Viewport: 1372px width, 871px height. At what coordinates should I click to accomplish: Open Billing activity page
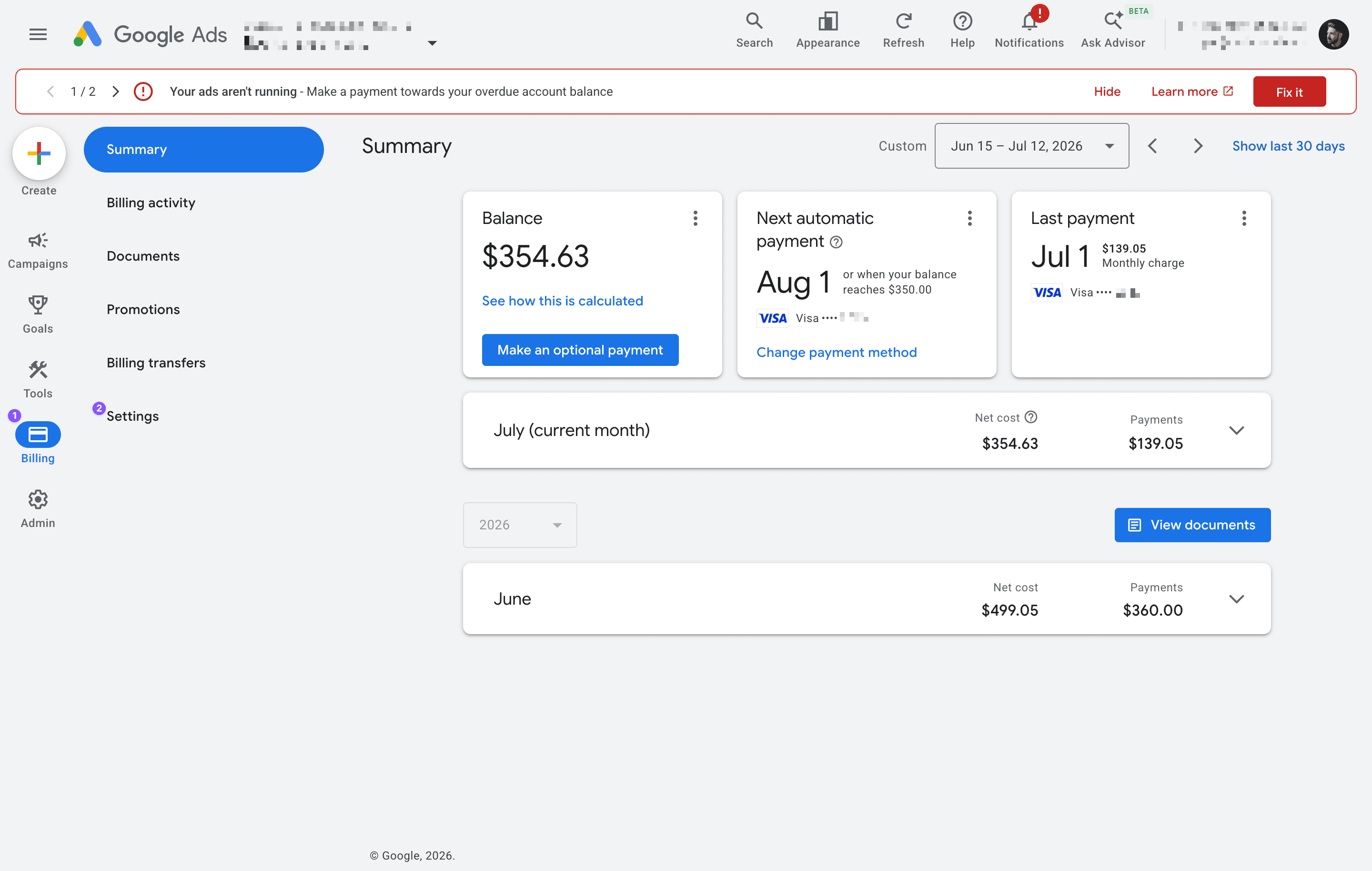151,203
